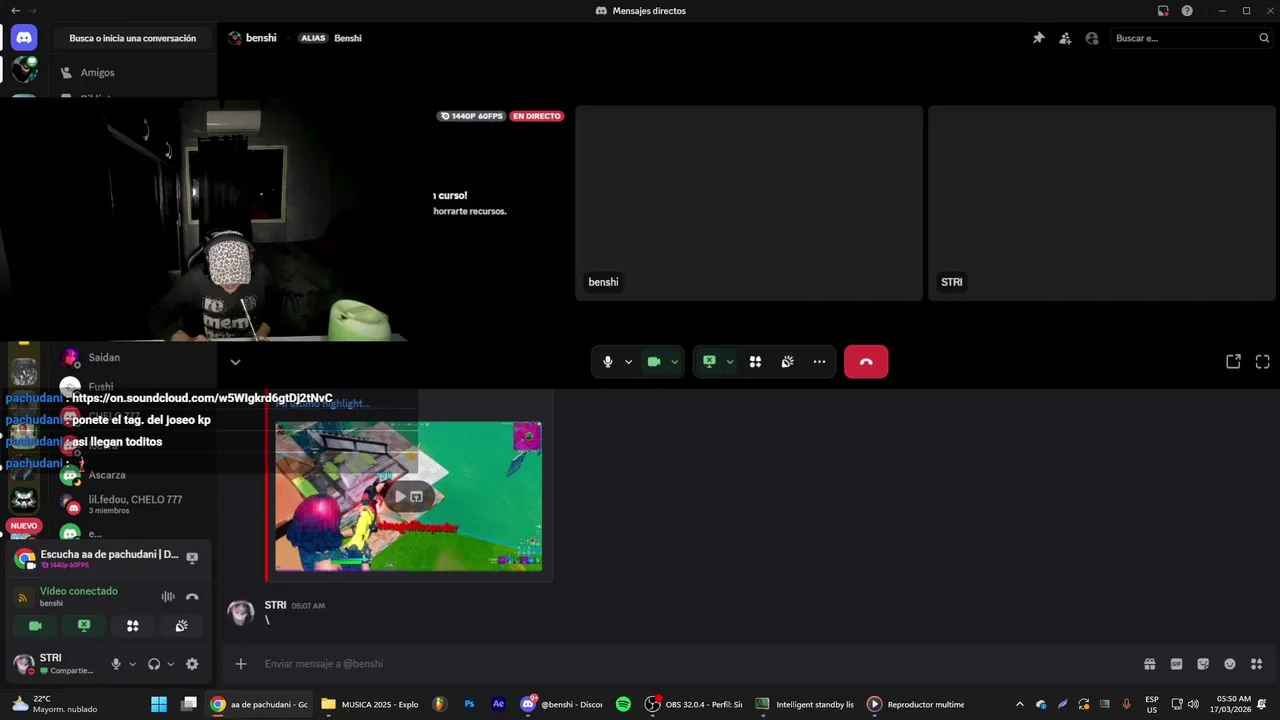Open activities button in sidebar voice panel

[132, 626]
